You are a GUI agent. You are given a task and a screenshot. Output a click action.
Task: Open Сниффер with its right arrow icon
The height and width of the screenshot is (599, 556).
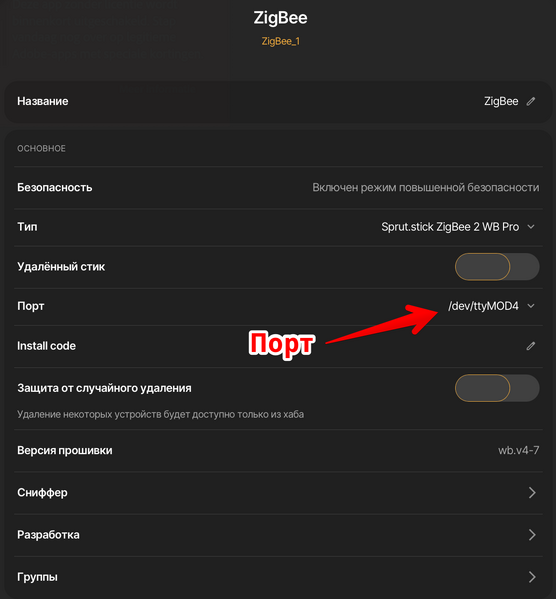pos(532,492)
